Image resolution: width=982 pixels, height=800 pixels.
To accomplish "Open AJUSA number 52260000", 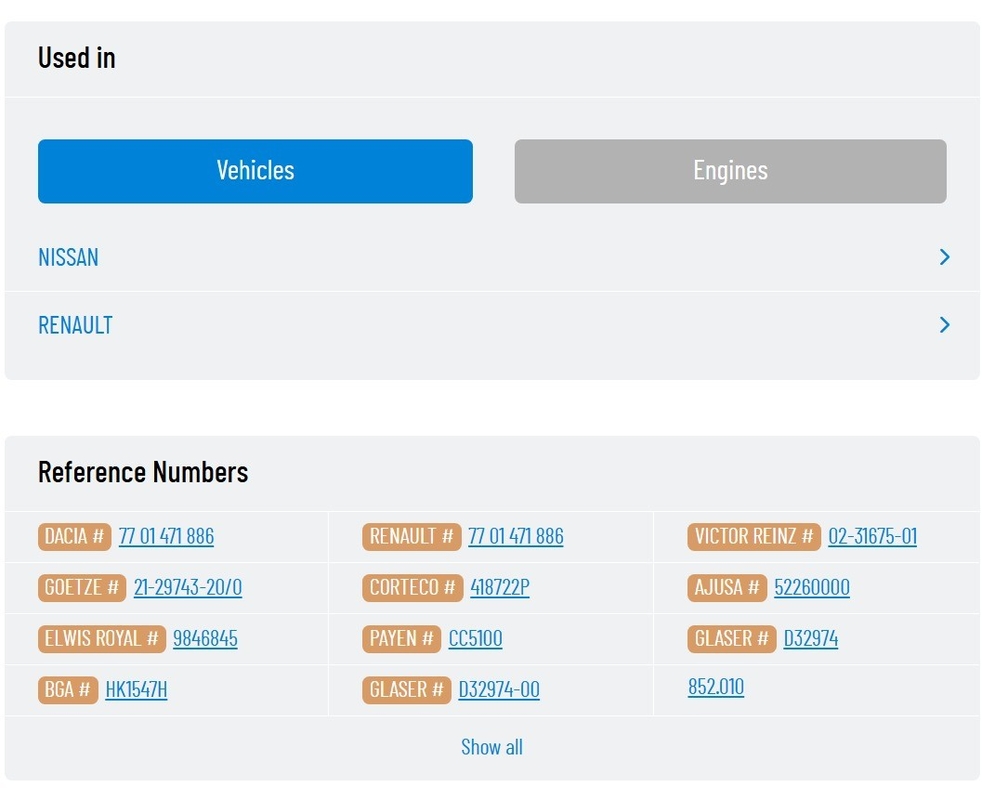I will tap(812, 588).
